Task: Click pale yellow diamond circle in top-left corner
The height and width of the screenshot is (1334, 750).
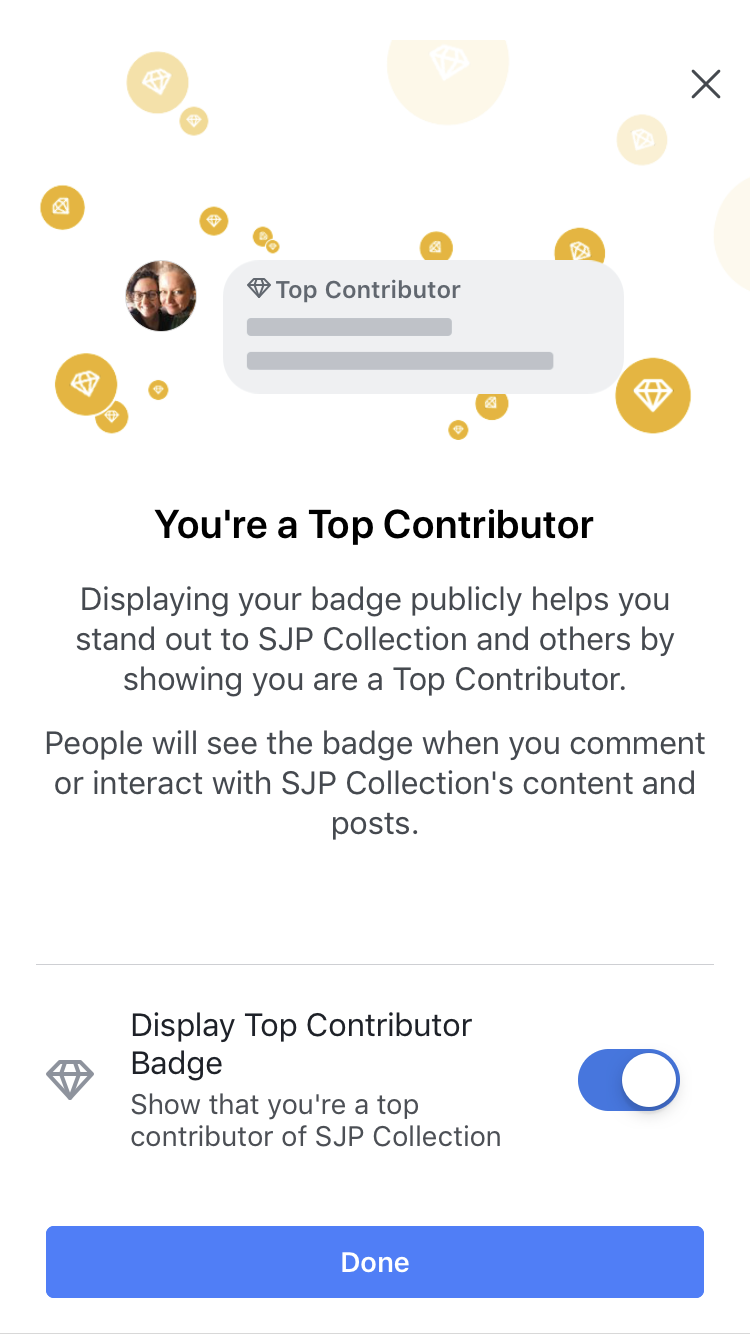Action: 157,82
